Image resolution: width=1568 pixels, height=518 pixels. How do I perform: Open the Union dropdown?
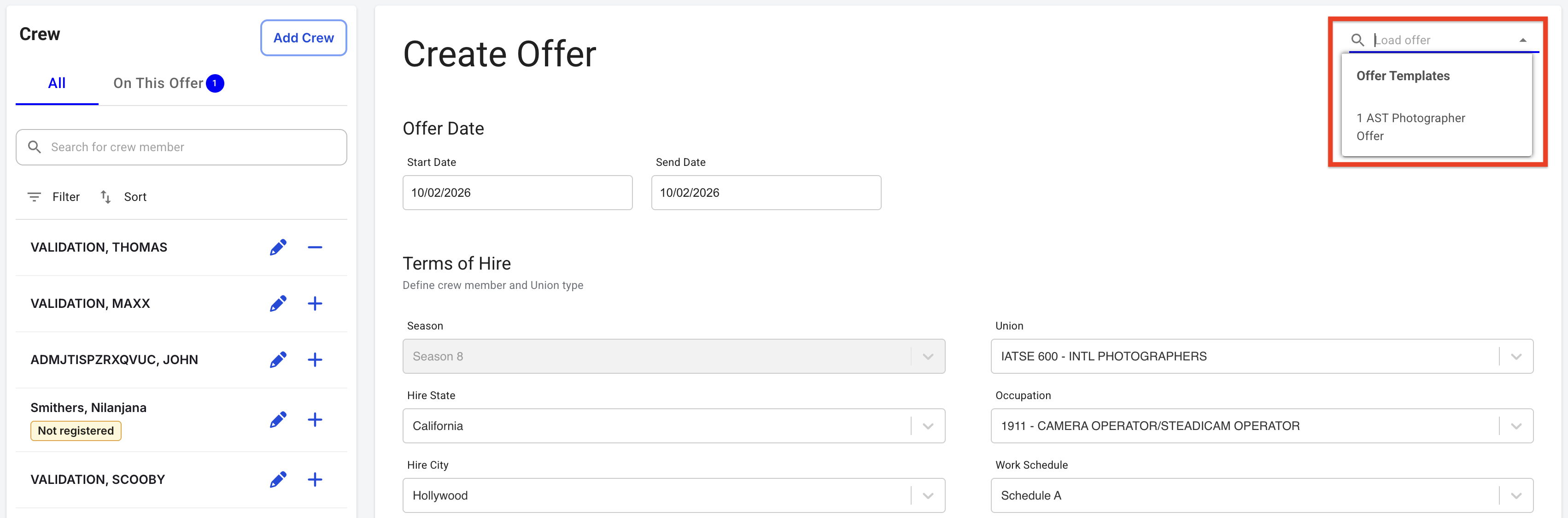coord(1262,356)
